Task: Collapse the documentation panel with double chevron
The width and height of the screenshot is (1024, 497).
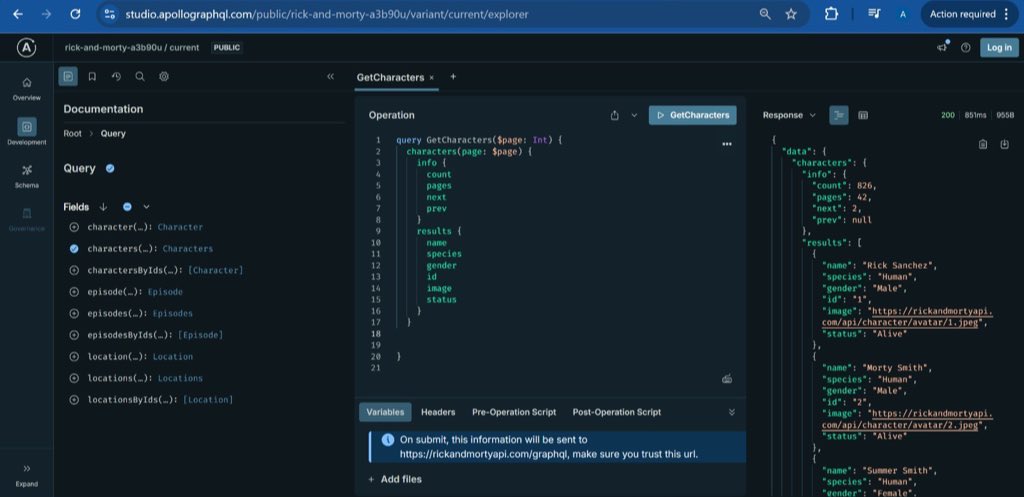Action: 330,76
